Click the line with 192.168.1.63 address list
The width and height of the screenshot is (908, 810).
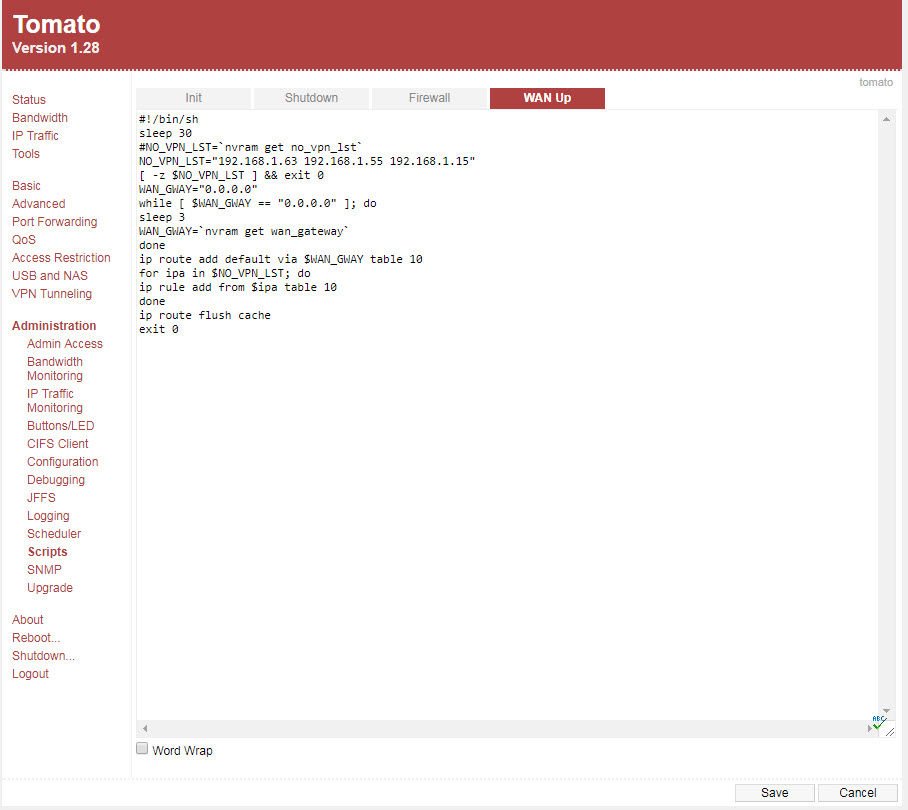coord(307,161)
